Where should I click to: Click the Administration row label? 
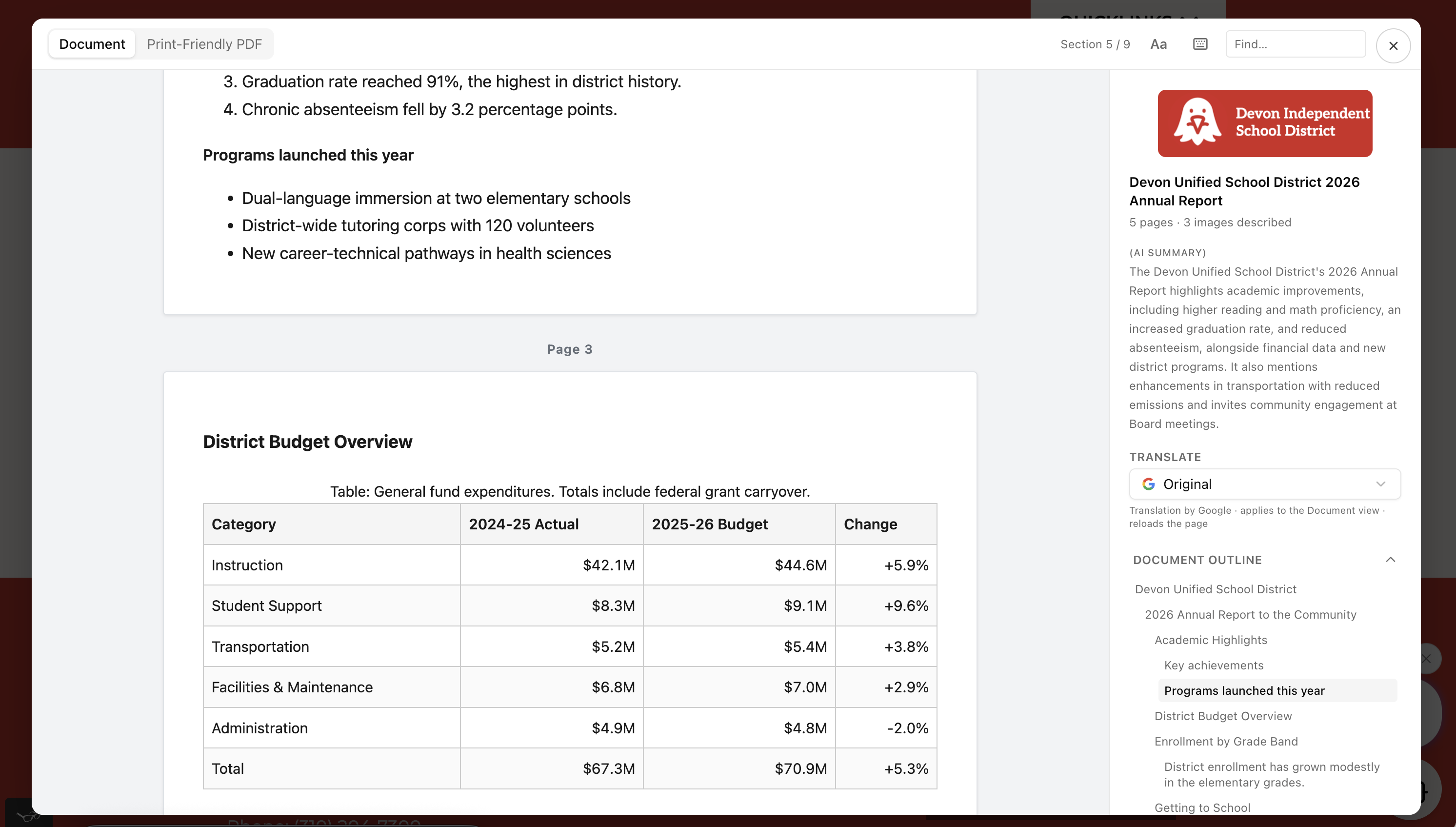point(259,728)
